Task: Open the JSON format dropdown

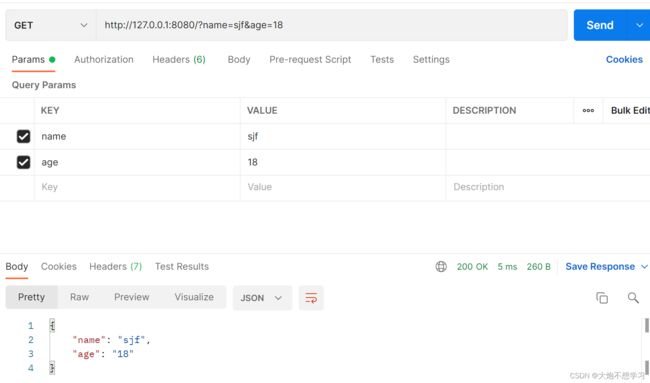Action: [262, 298]
